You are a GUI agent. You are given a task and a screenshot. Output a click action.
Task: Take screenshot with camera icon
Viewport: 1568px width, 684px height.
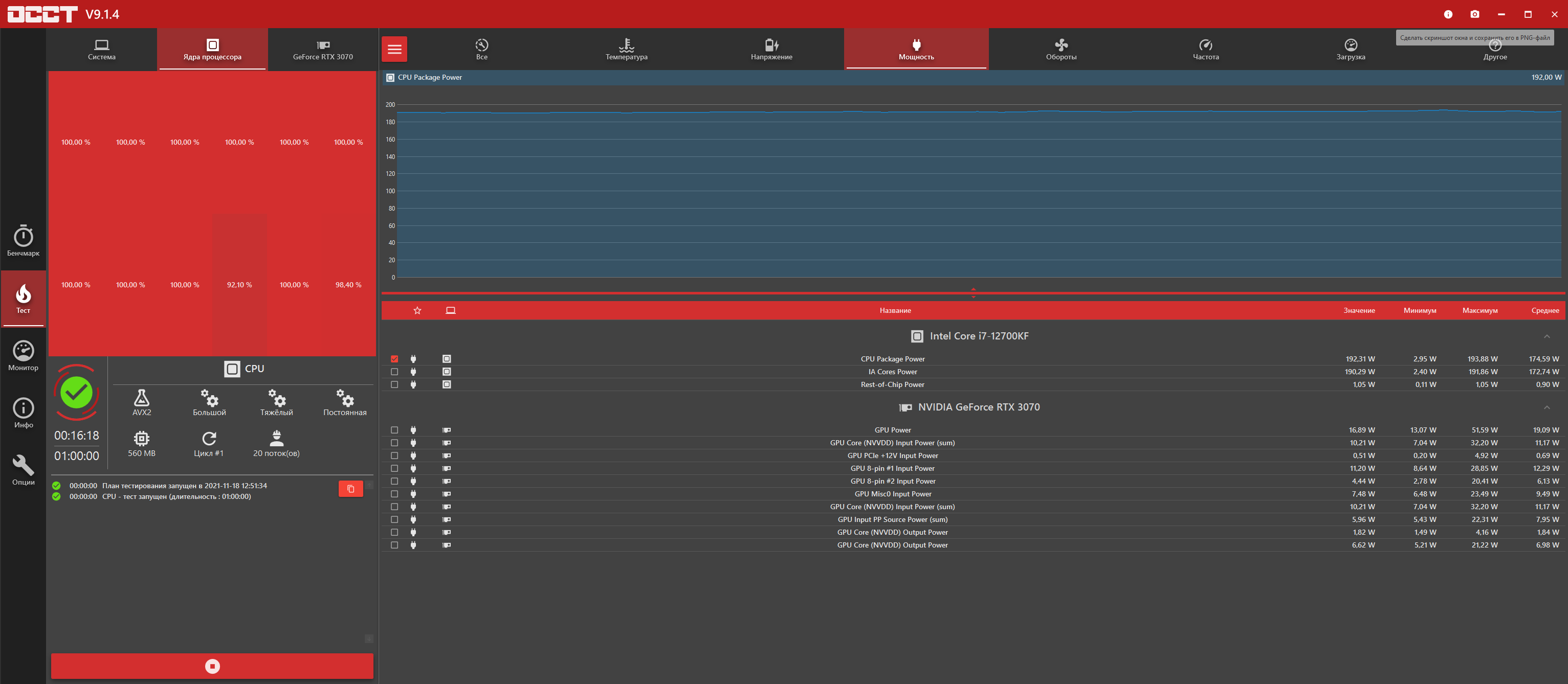[x=1474, y=14]
